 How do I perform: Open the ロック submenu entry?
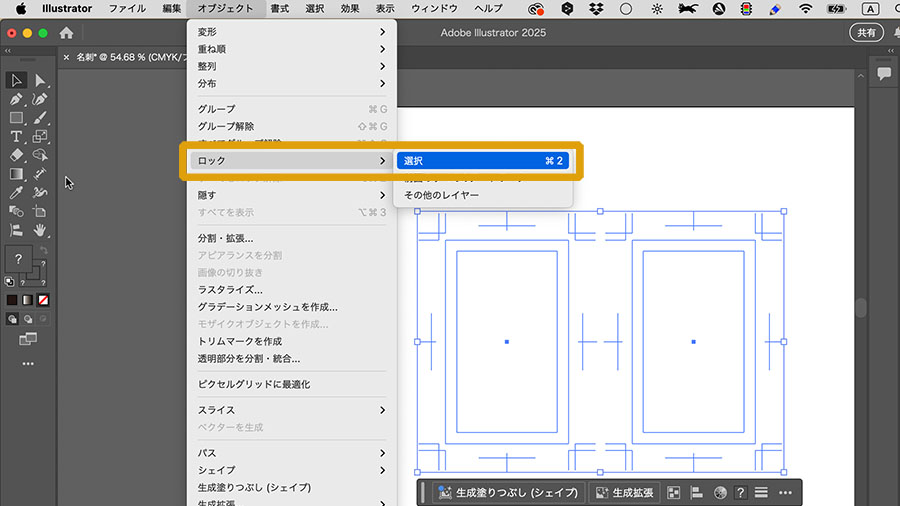pyautogui.click(x=292, y=161)
